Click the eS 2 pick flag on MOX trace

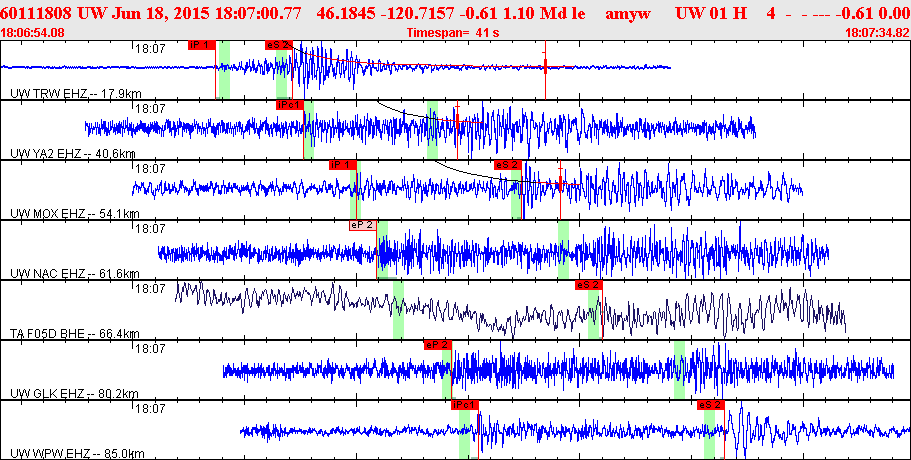pos(508,165)
